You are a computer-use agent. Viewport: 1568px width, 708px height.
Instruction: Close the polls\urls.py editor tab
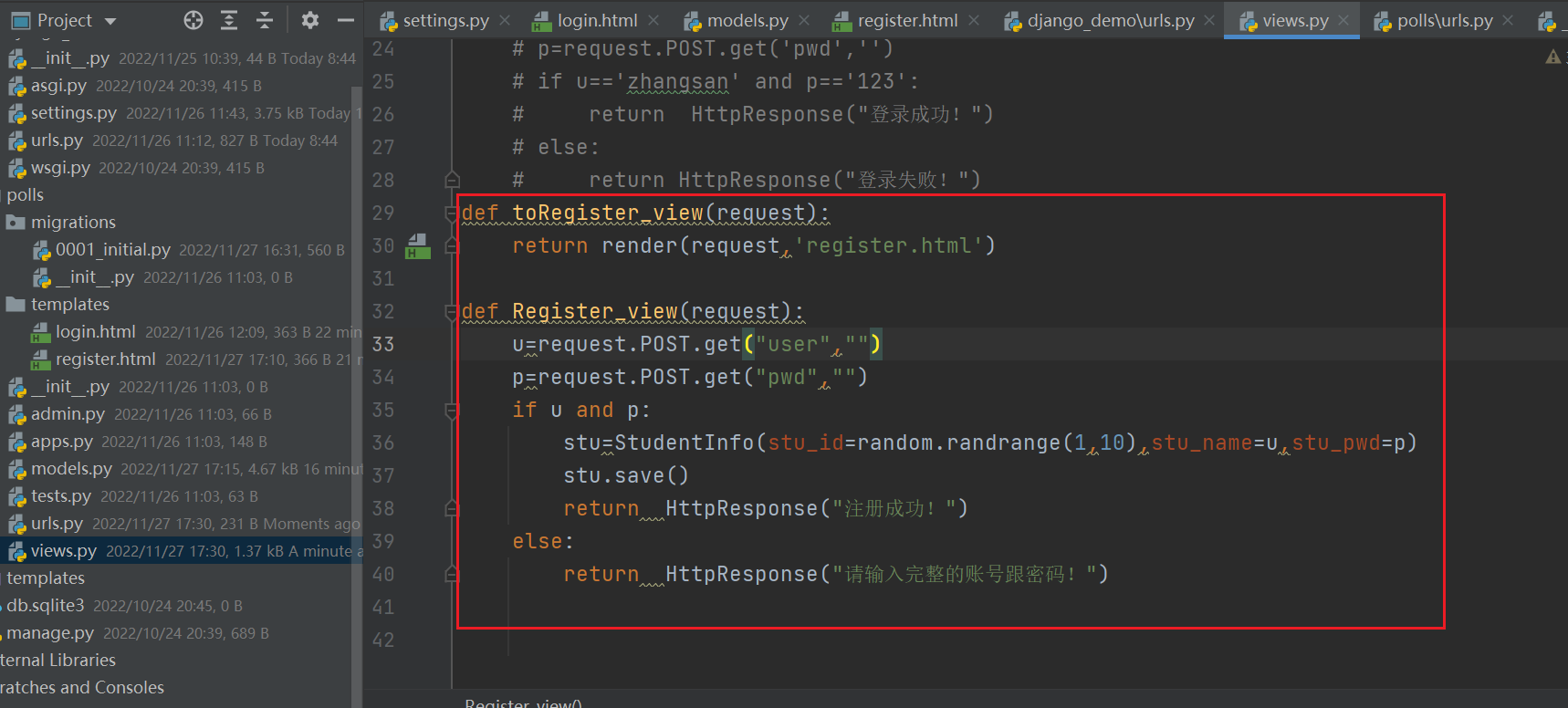click(x=1508, y=20)
